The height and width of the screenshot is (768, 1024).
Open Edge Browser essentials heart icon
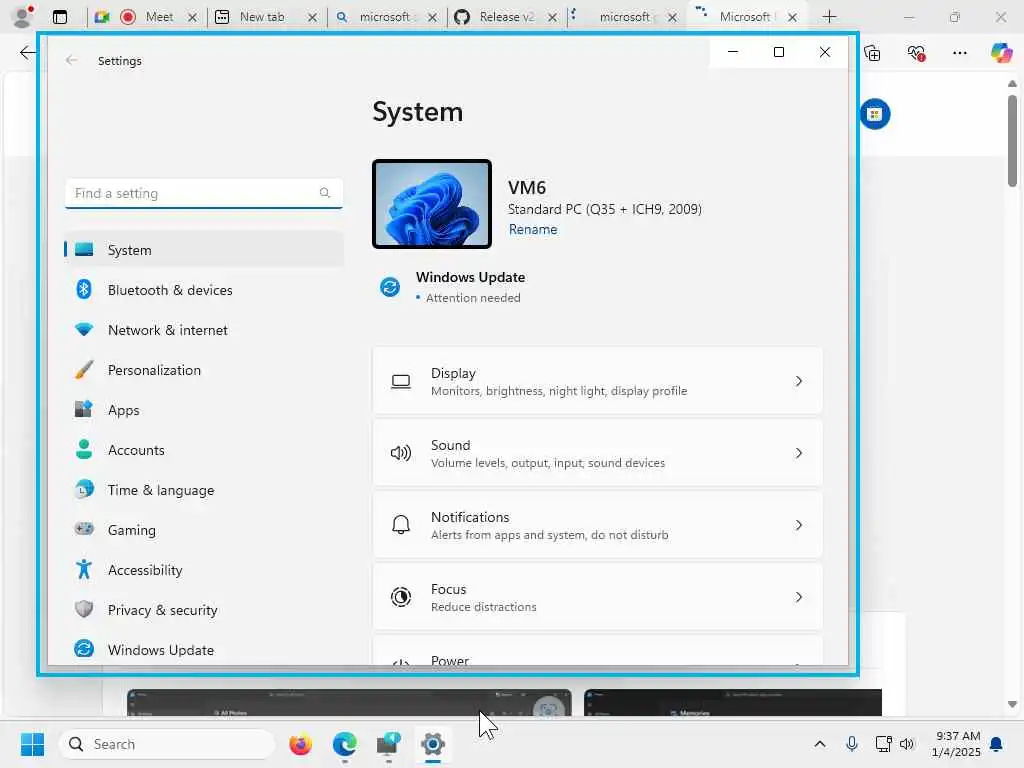[916, 53]
